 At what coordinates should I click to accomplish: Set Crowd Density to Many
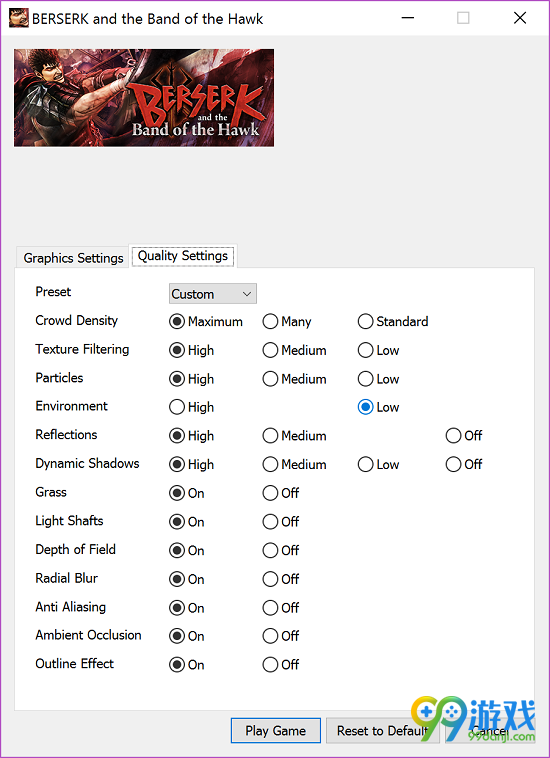point(287,321)
